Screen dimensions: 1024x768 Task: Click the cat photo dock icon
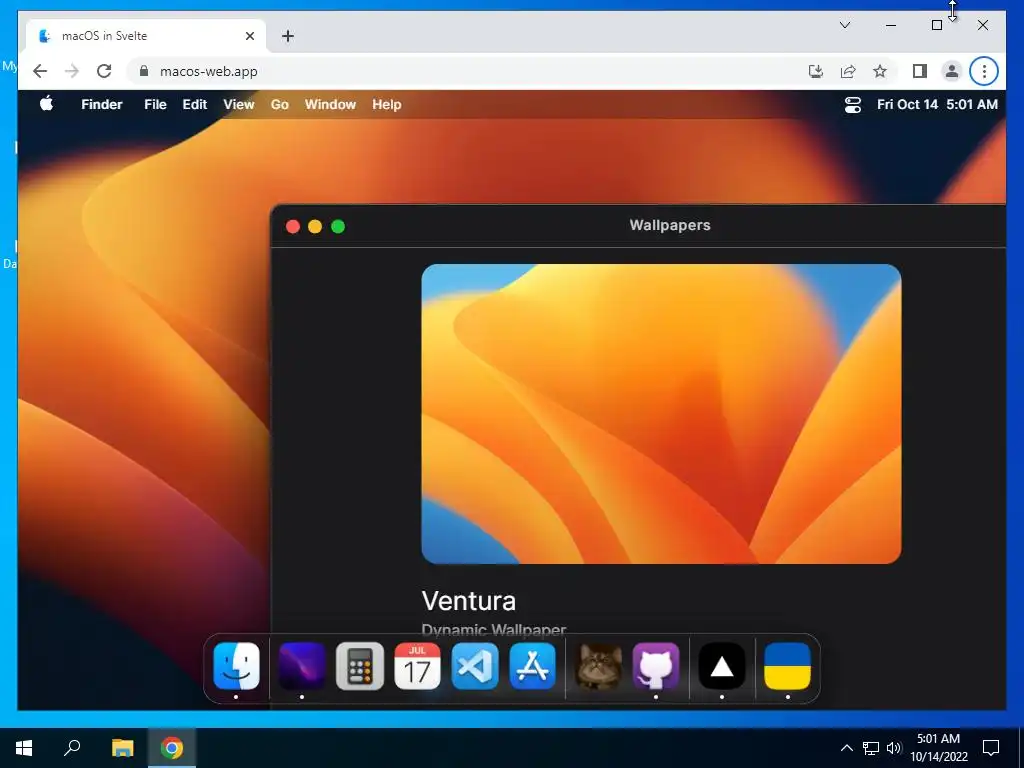click(x=598, y=666)
